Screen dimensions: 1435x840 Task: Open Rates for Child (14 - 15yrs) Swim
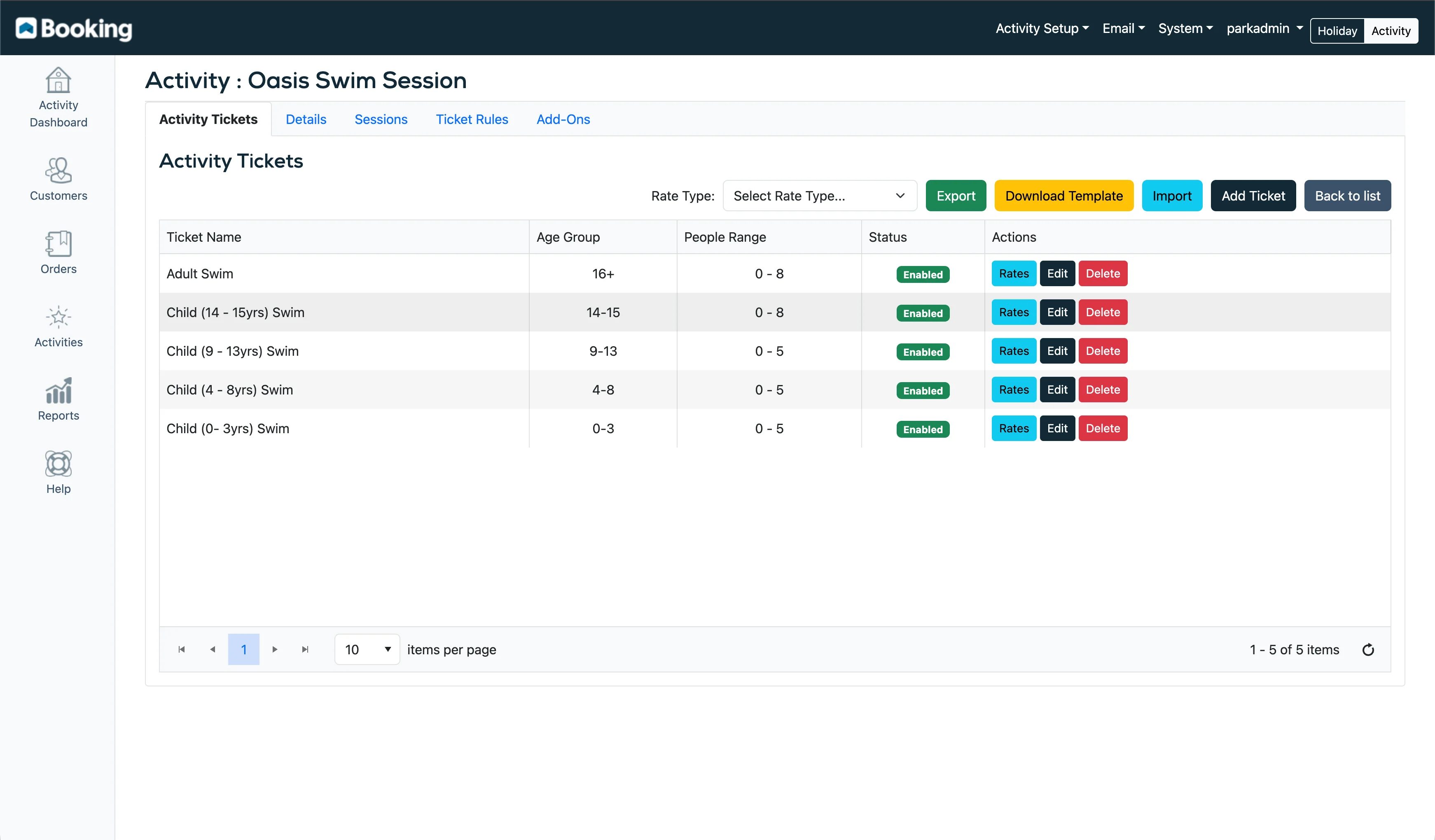pos(1014,313)
